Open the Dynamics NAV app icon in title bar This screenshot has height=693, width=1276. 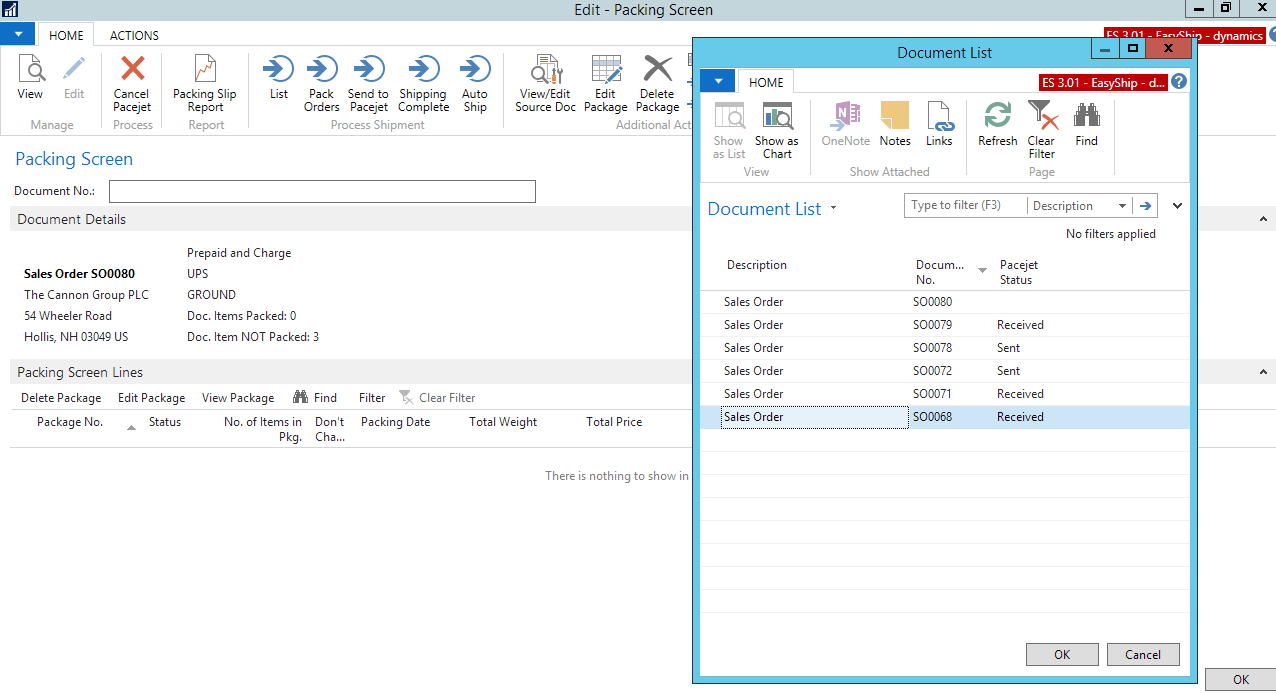point(10,9)
